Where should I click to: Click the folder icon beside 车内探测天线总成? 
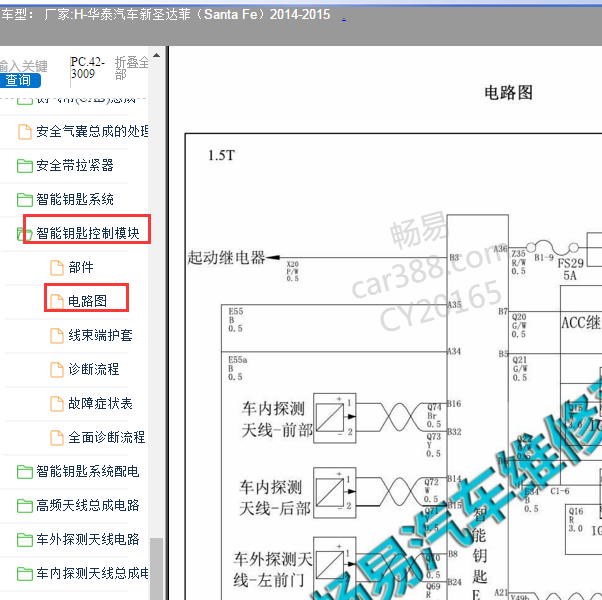pyautogui.click(x=25, y=574)
